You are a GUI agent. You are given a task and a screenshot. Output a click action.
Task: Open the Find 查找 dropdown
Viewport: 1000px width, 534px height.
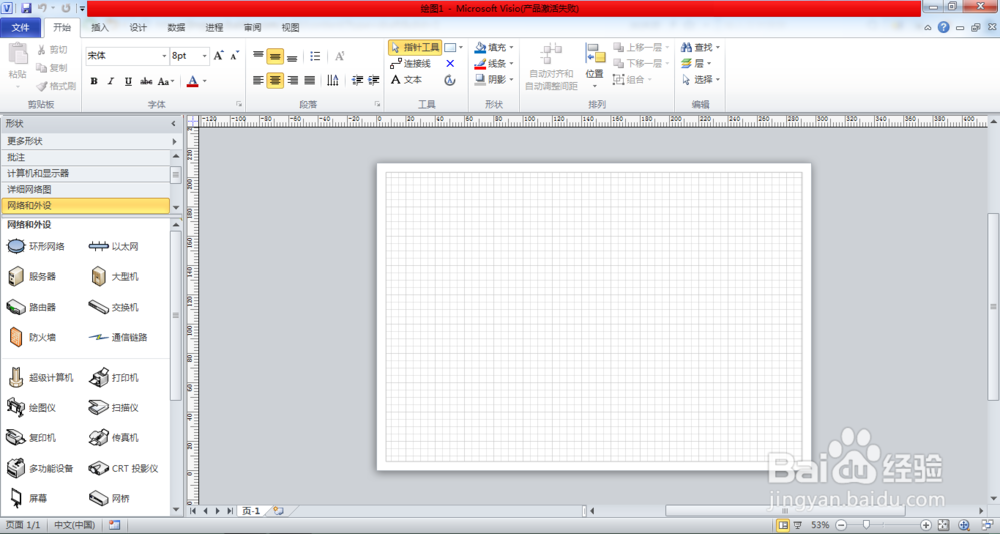(x=700, y=47)
